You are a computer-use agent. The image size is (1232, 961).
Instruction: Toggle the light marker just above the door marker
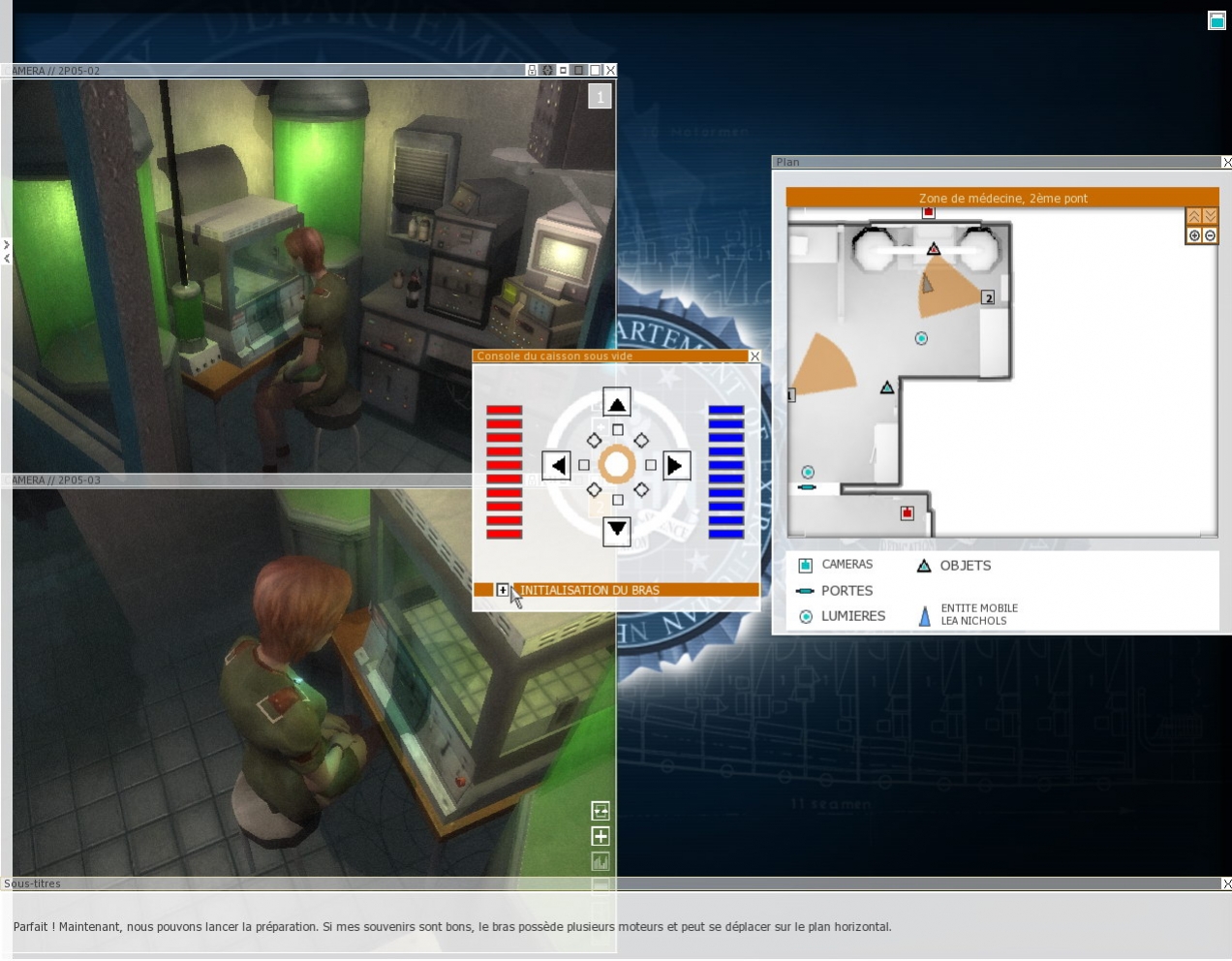[x=808, y=472]
